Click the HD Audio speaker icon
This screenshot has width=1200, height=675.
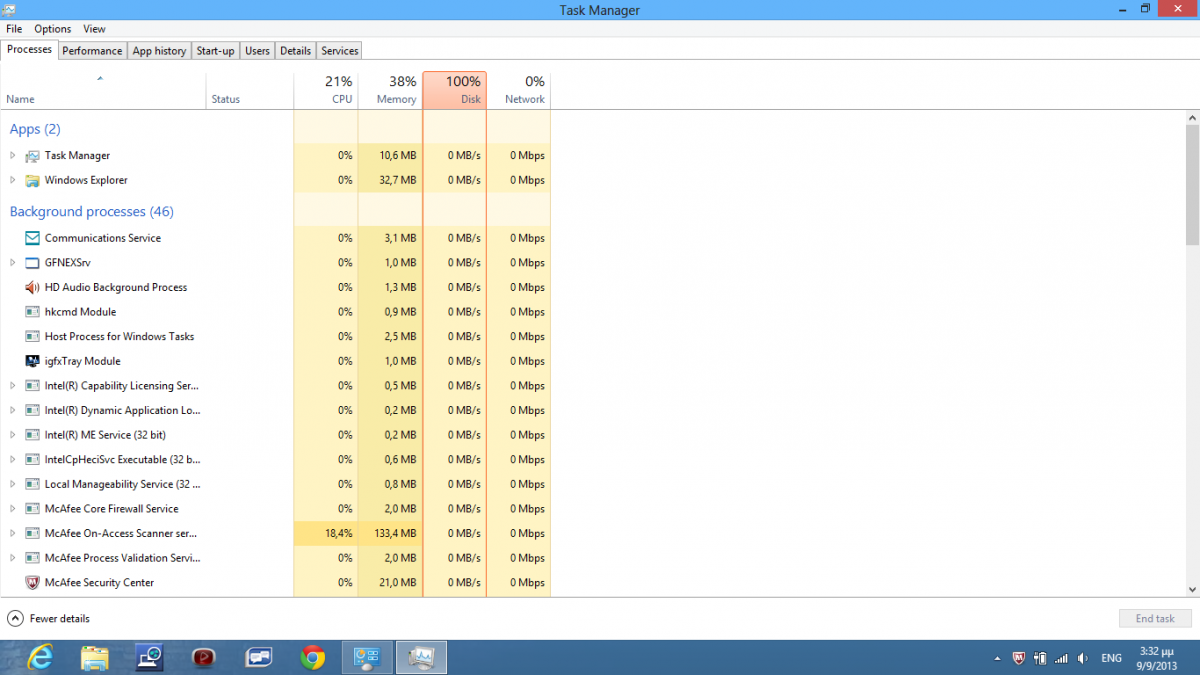click(x=31, y=287)
